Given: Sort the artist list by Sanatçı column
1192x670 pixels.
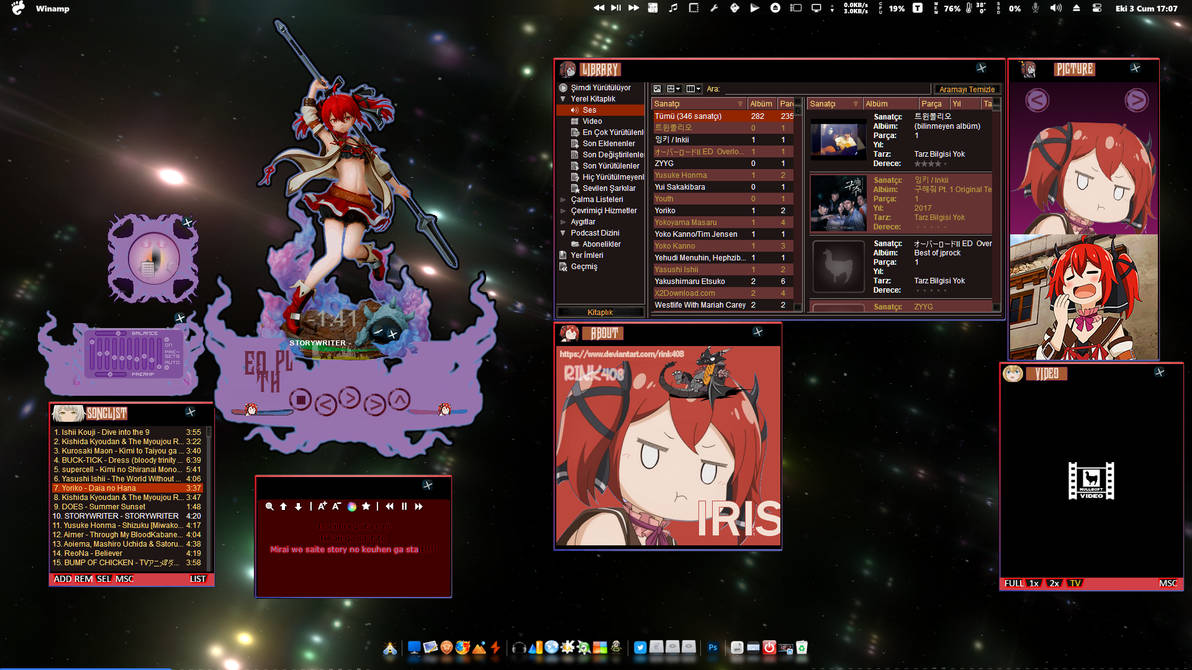Looking at the screenshot, I should 698,103.
